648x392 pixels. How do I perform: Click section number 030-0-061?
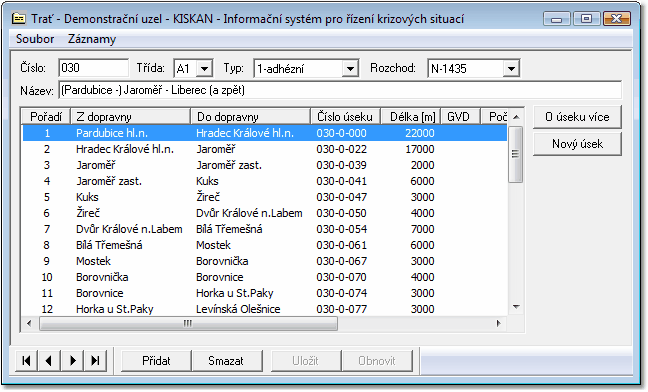coord(341,245)
